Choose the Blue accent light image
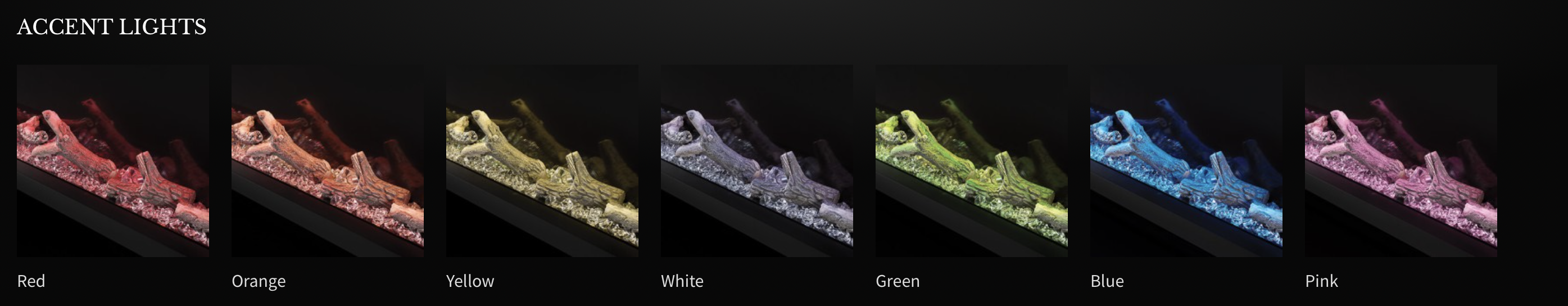 coord(1186,161)
